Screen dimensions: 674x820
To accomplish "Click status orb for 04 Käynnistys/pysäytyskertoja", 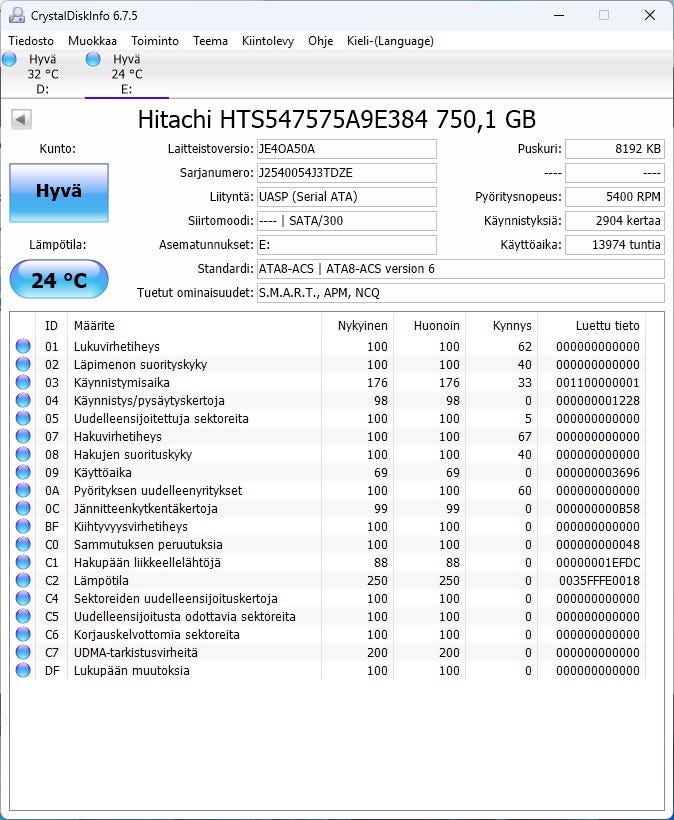I will [x=23, y=400].
